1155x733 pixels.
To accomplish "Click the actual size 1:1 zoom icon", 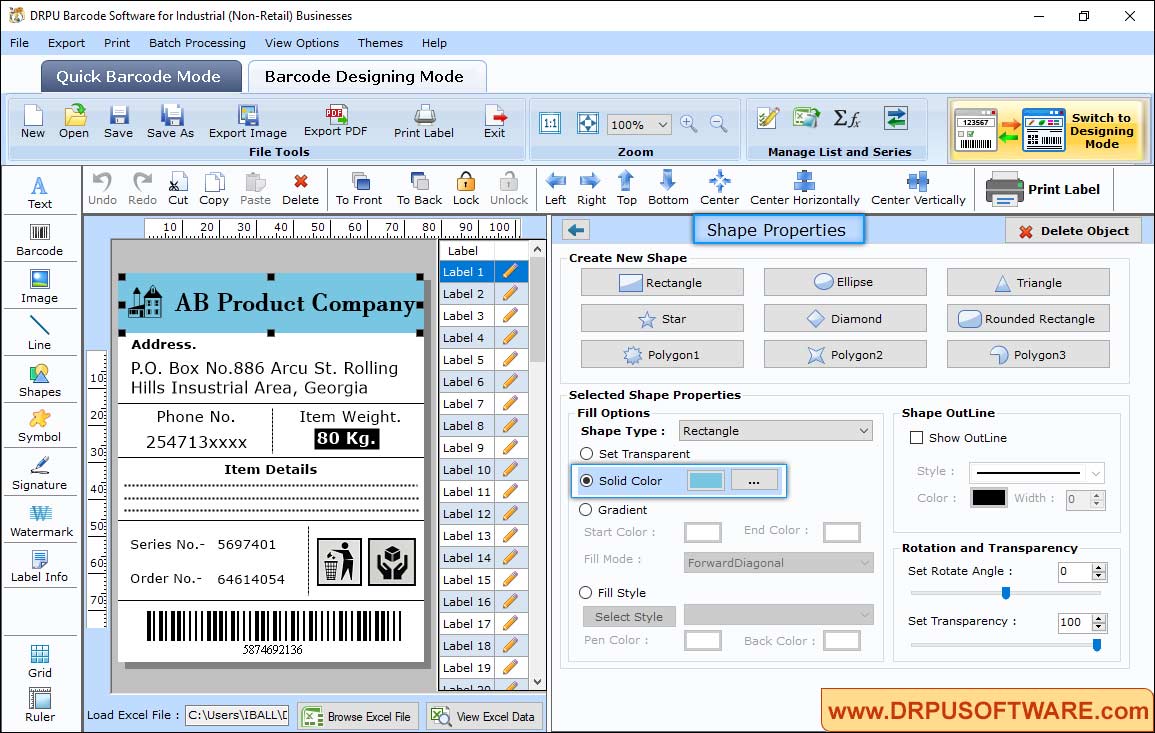I will click(x=550, y=123).
